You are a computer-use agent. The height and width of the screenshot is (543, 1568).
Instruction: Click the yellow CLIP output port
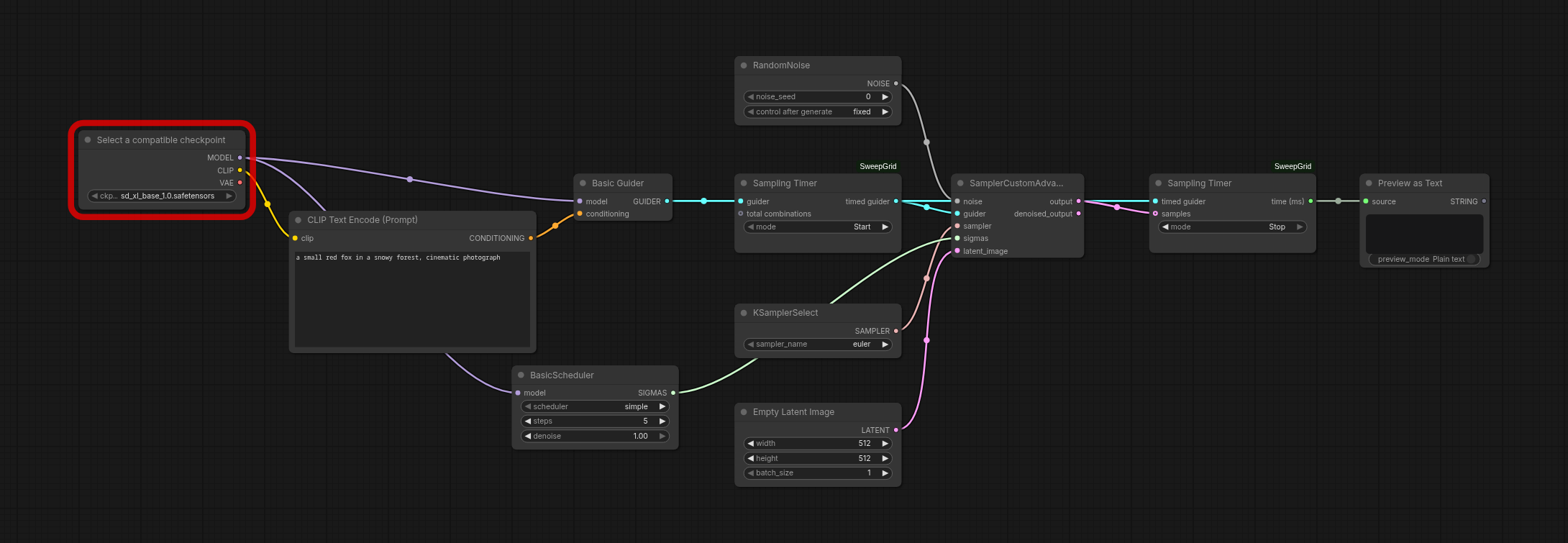tap(240, 170)
